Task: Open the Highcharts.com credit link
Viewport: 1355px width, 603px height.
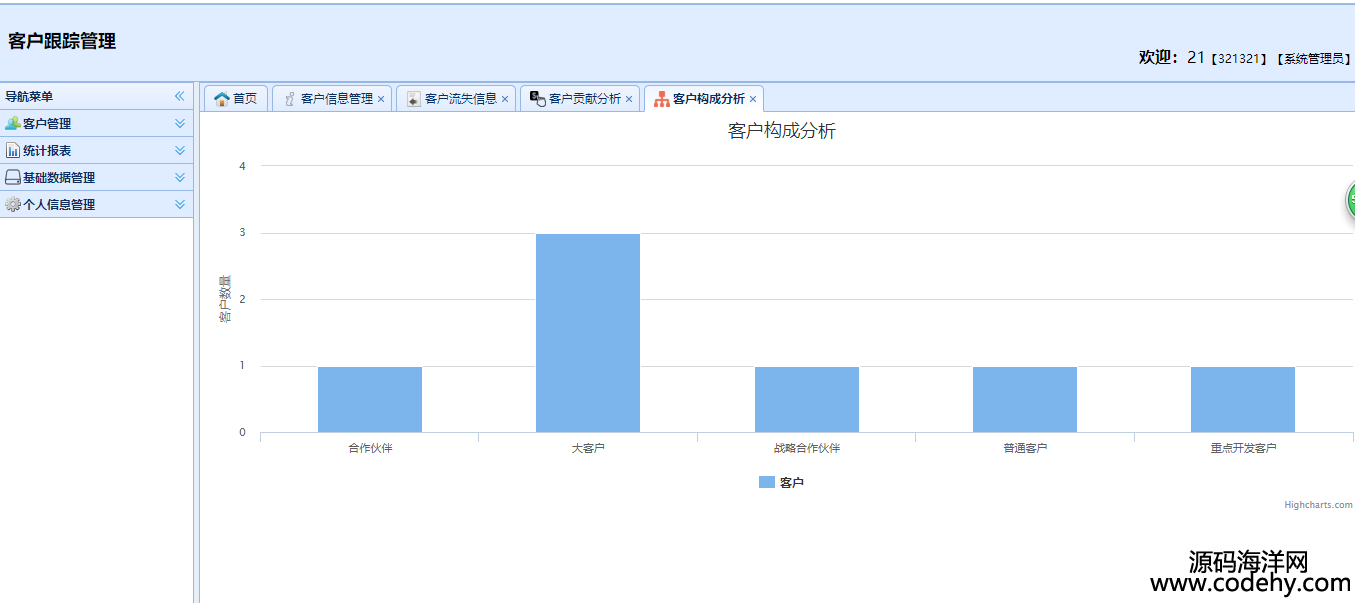Action: point(1318,505)
